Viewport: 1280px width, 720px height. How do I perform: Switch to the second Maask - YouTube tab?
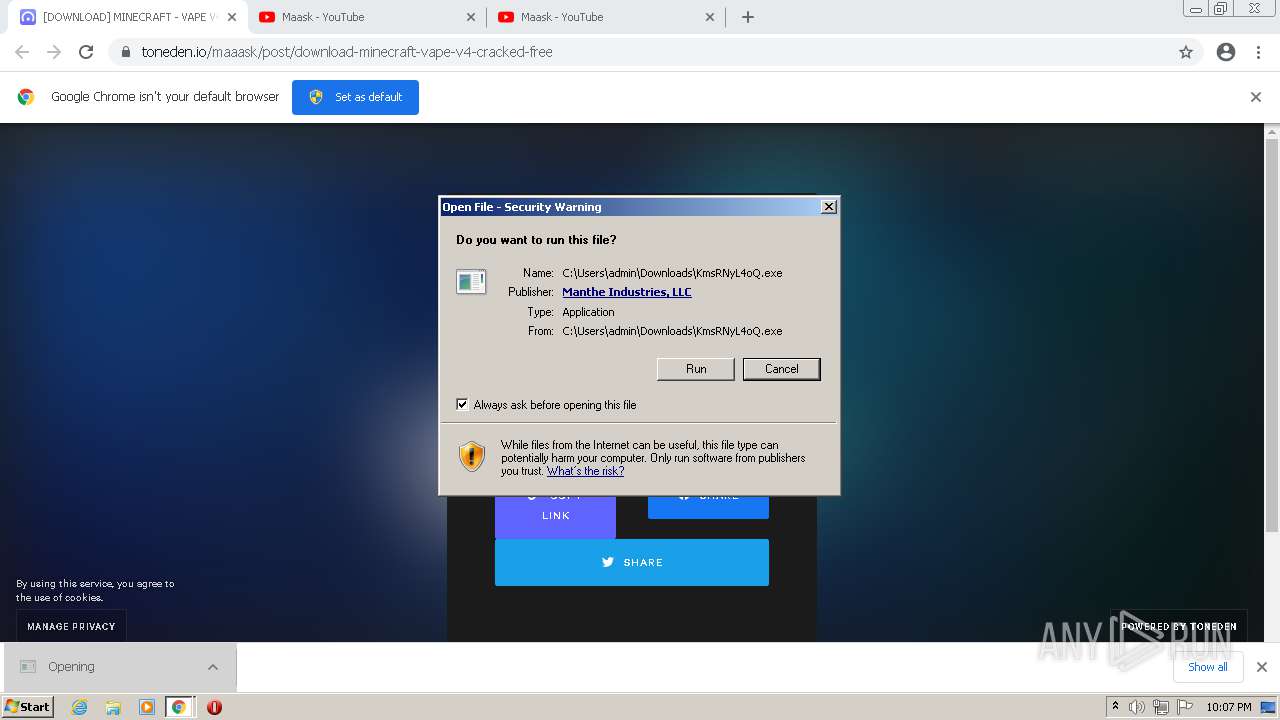point(606,17)
